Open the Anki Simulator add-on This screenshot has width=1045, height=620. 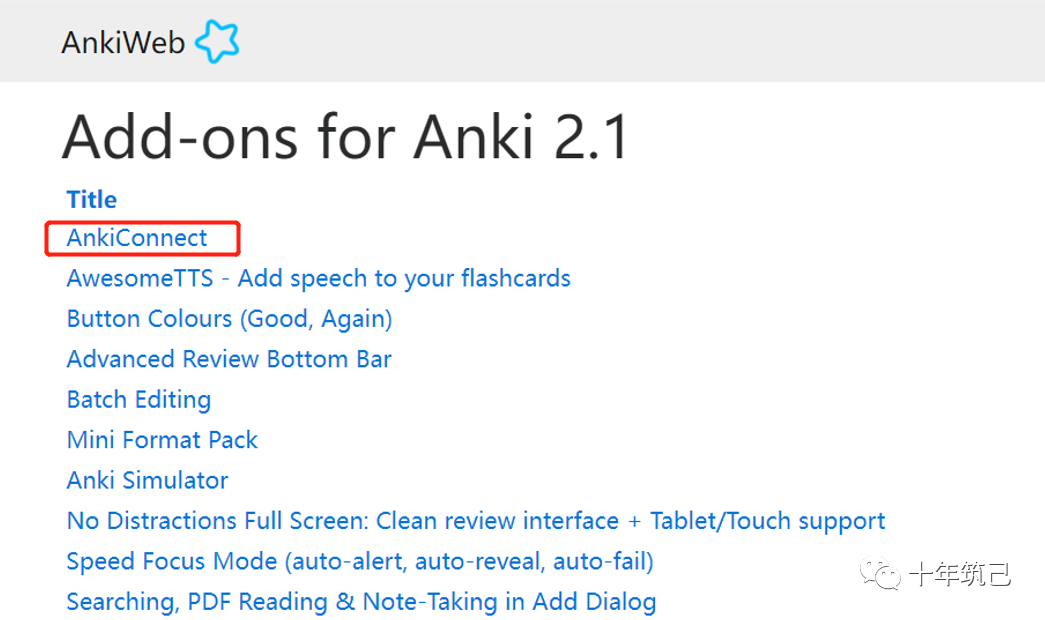[x=147, y=480]
